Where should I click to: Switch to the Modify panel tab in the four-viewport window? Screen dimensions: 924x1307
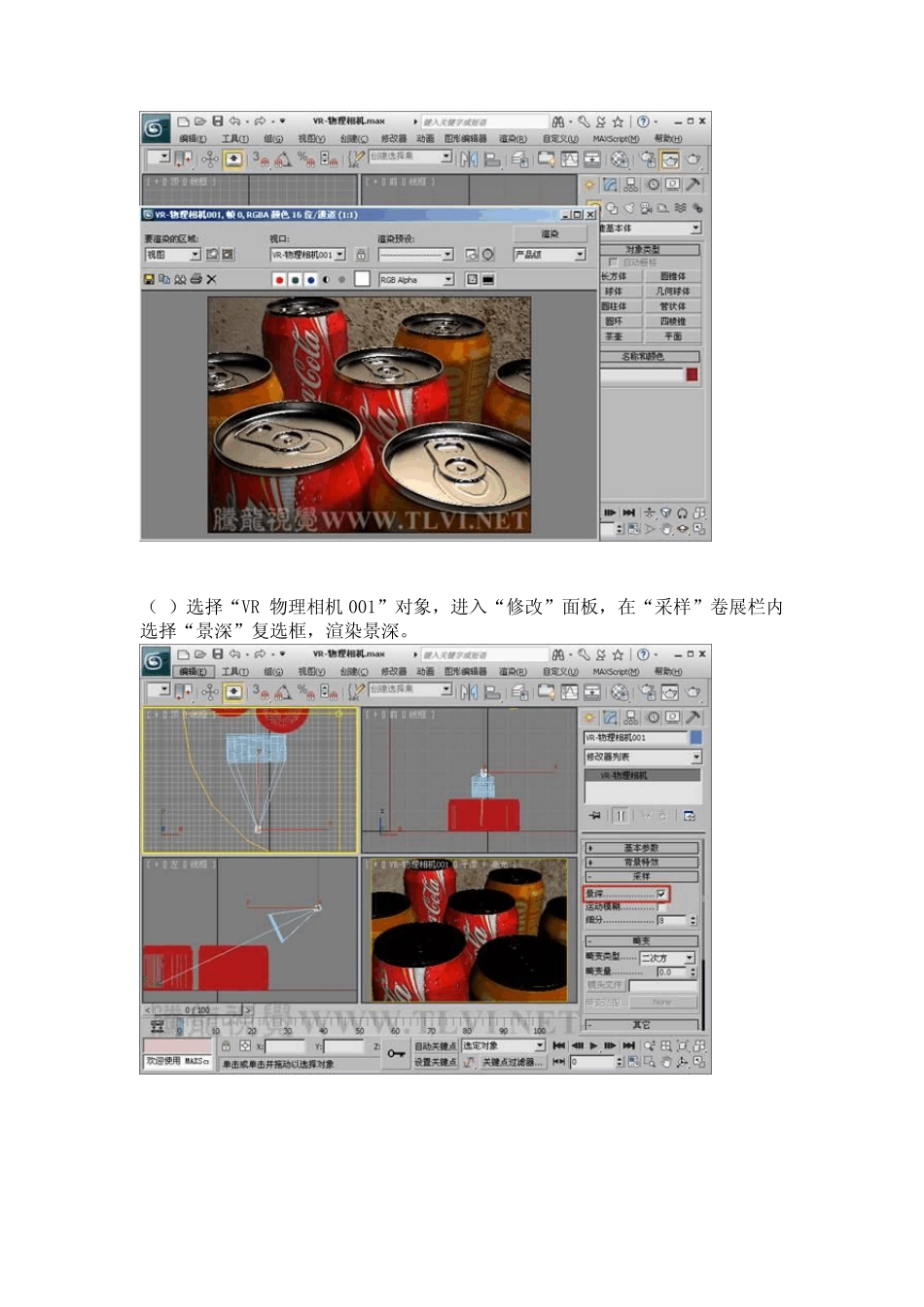click(610, 718)
